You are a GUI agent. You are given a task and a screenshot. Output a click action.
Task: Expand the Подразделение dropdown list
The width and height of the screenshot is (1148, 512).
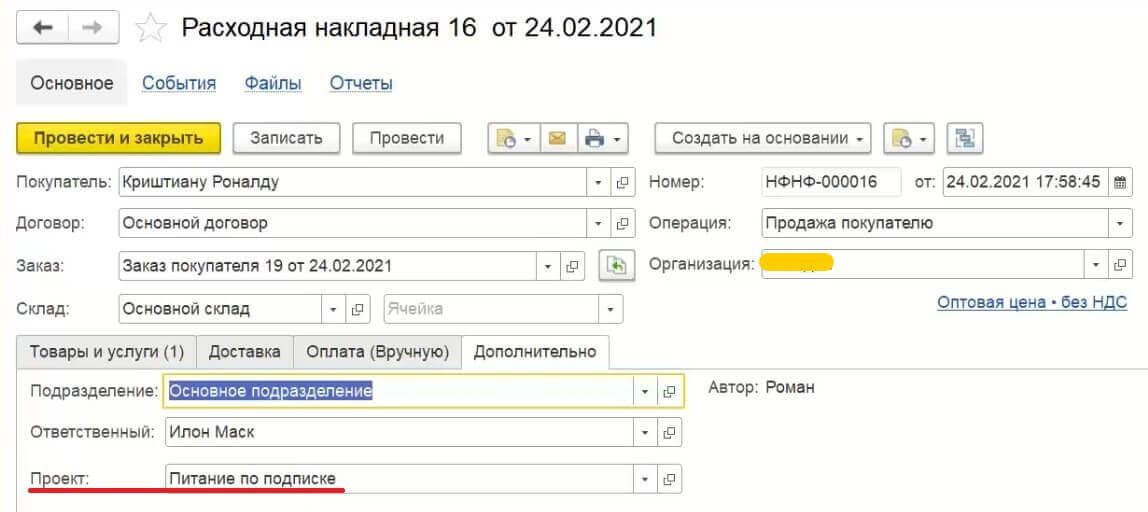pyautogui.click(x=645, y=392)
